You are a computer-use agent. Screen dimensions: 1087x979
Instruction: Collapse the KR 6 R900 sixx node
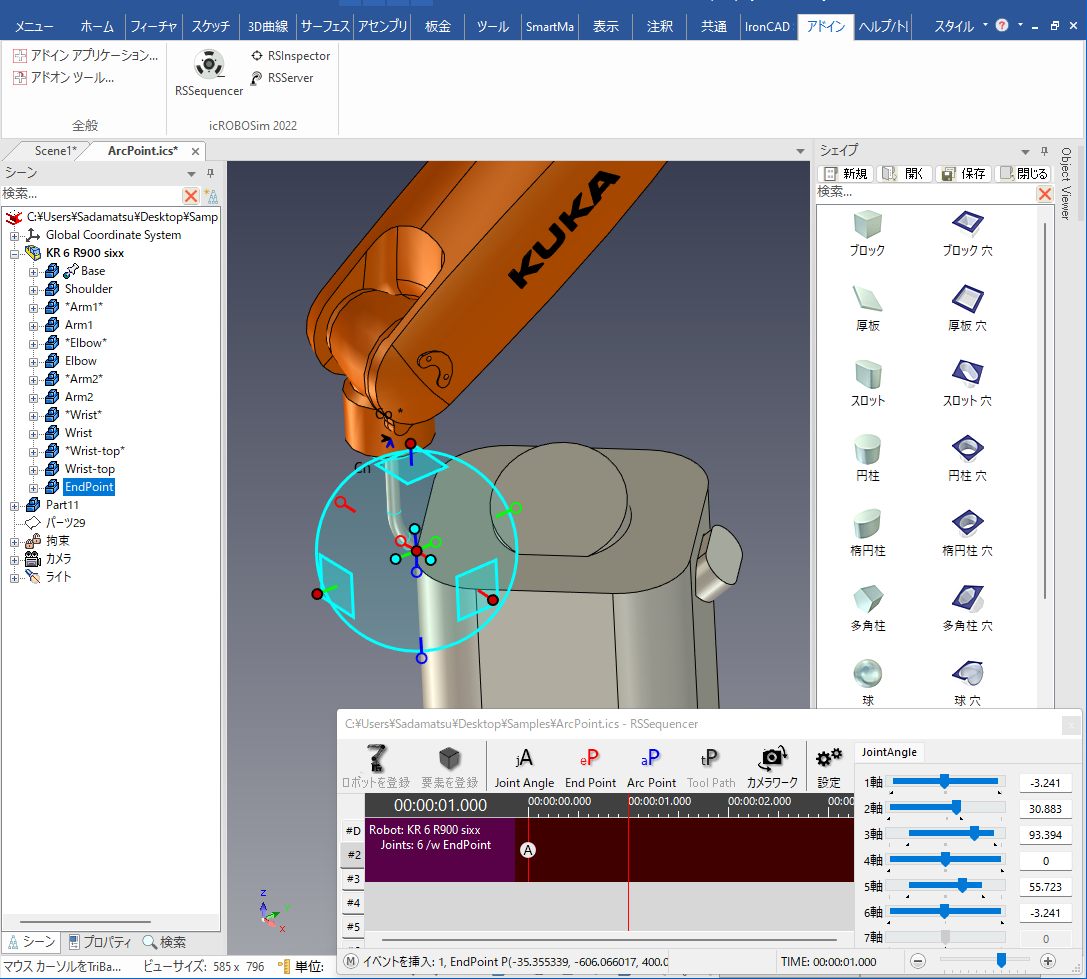tap(15, 253)
